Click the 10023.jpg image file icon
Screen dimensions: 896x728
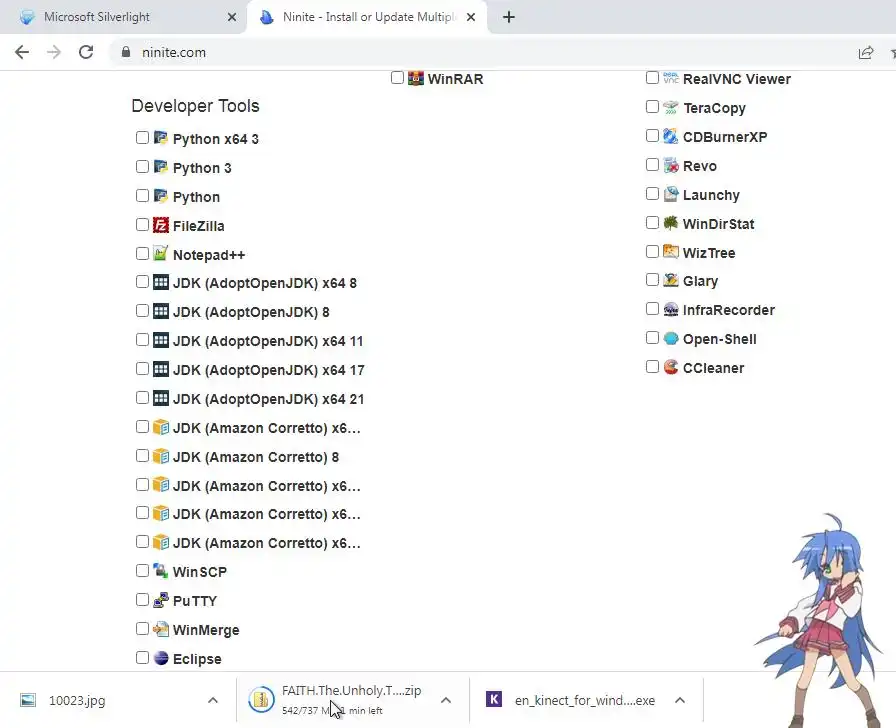click(x=28, y=700)
